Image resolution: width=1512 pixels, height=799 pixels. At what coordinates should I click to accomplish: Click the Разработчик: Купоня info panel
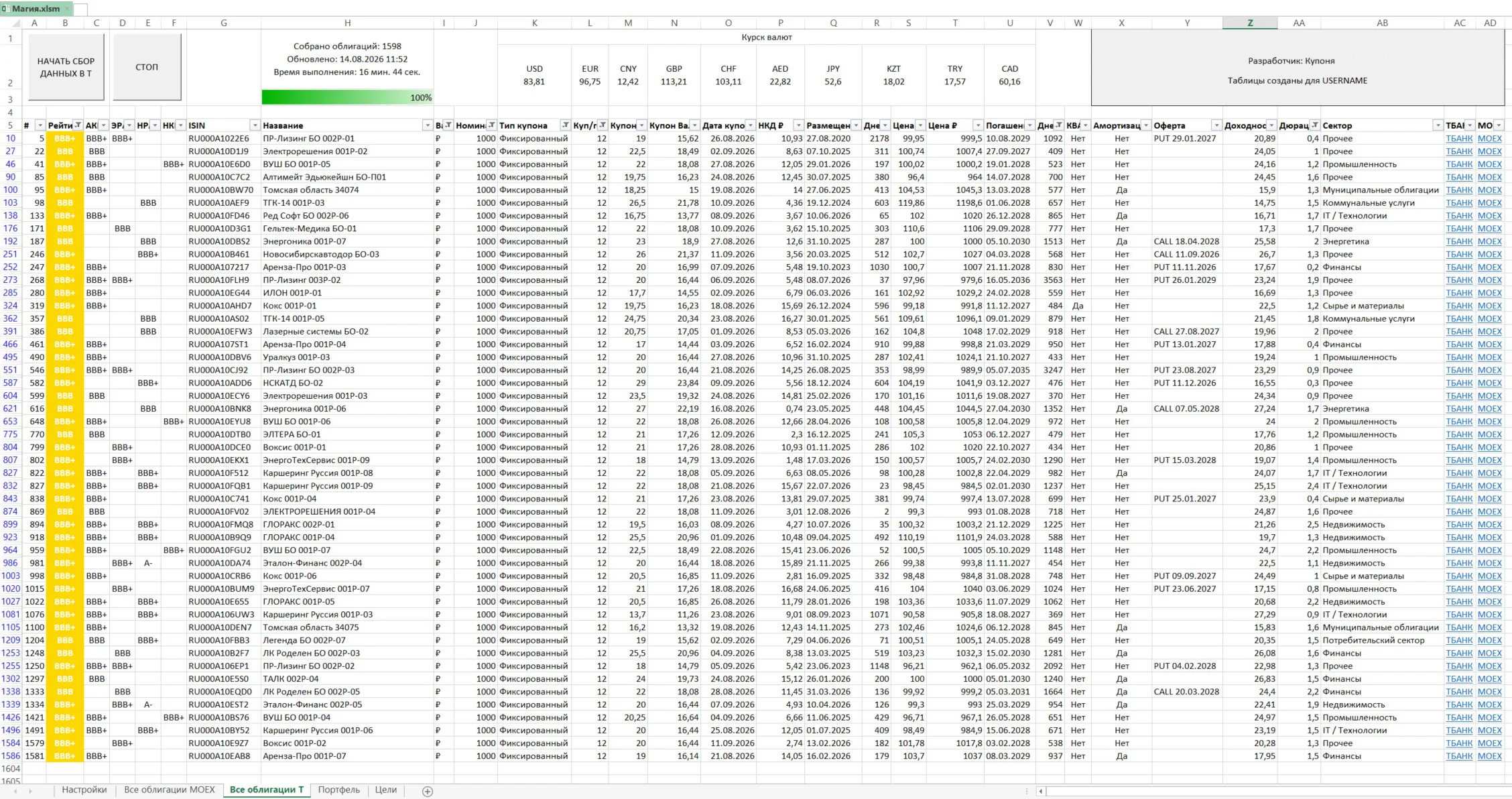(x=1298, y=68)
